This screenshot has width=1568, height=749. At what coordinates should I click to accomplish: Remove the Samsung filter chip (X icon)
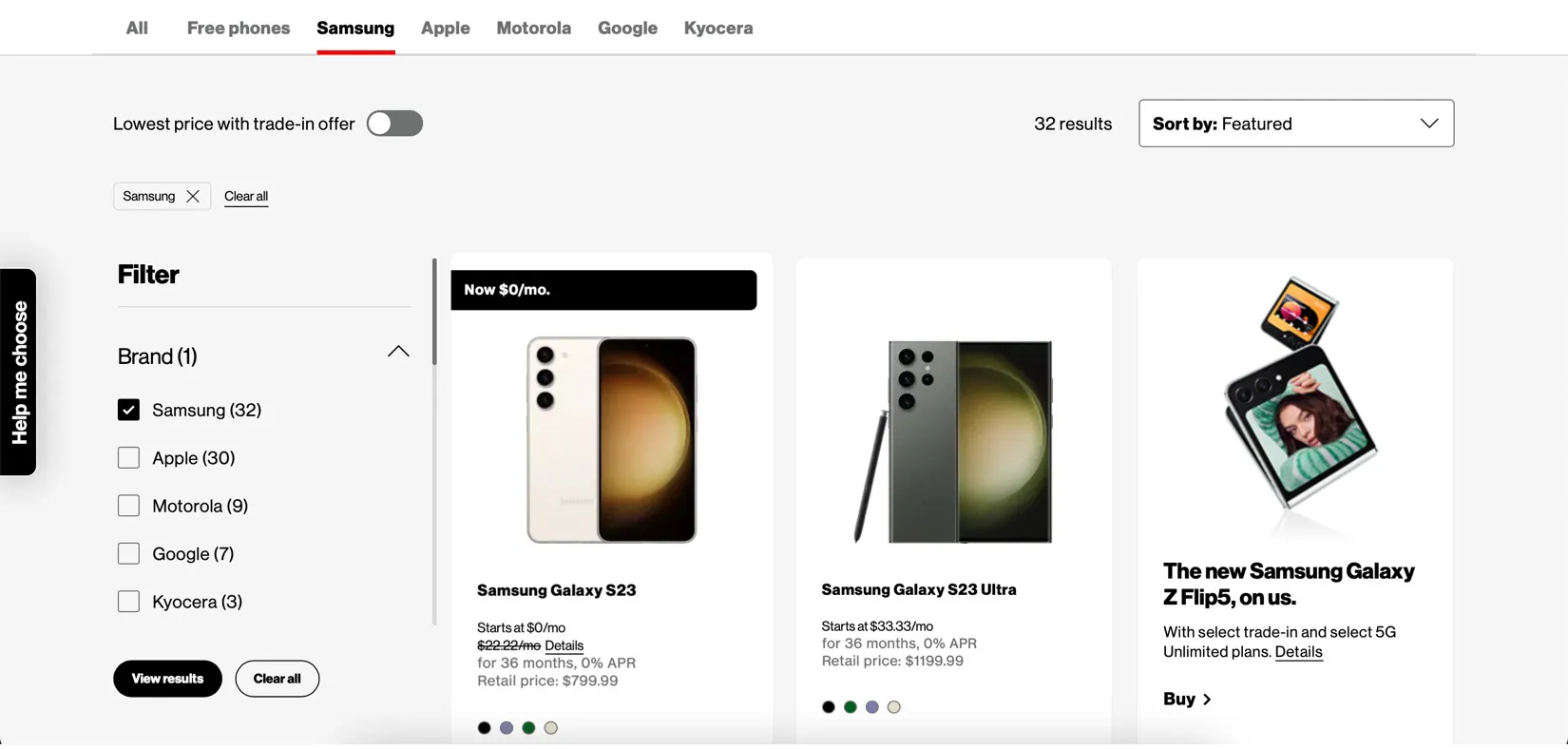[193, 196]
